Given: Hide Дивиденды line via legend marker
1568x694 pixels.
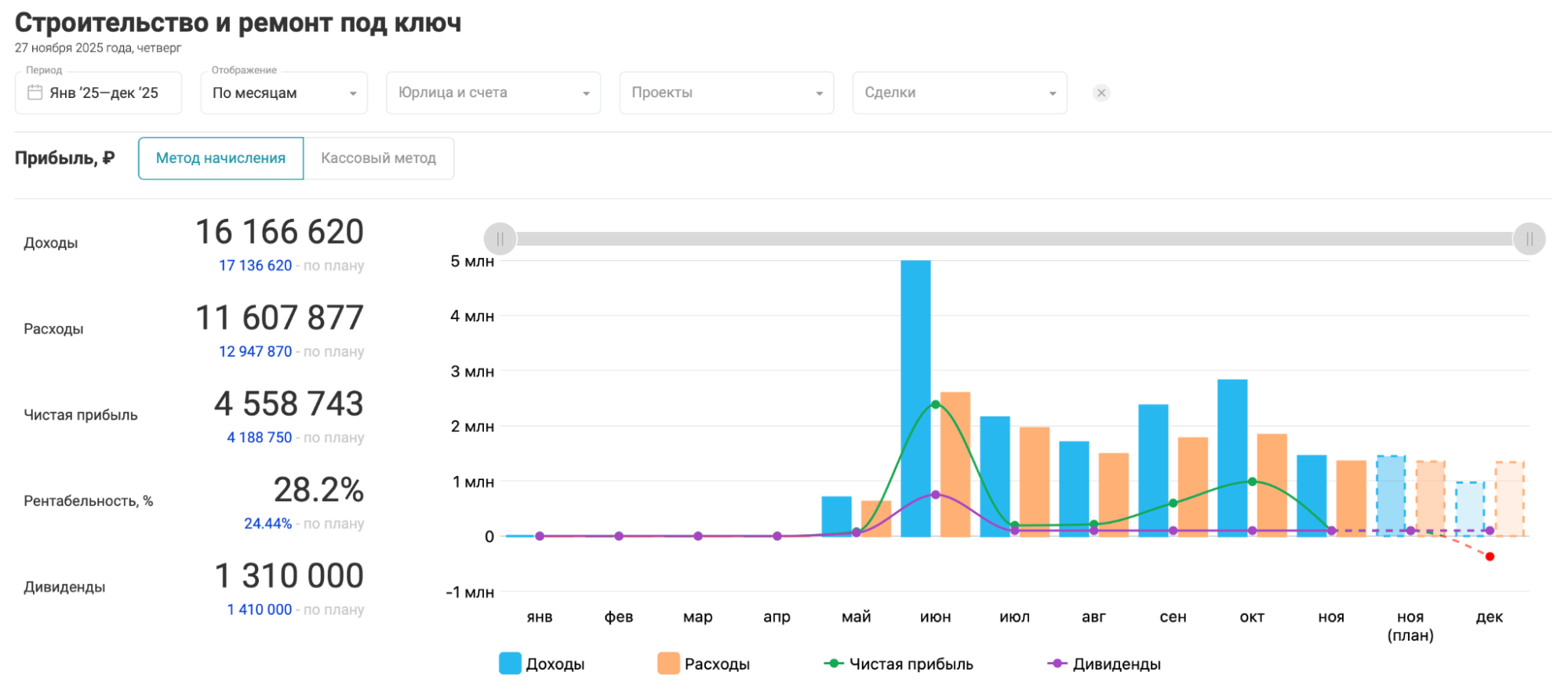Looking at the screenshot, I should [1057, 663].
